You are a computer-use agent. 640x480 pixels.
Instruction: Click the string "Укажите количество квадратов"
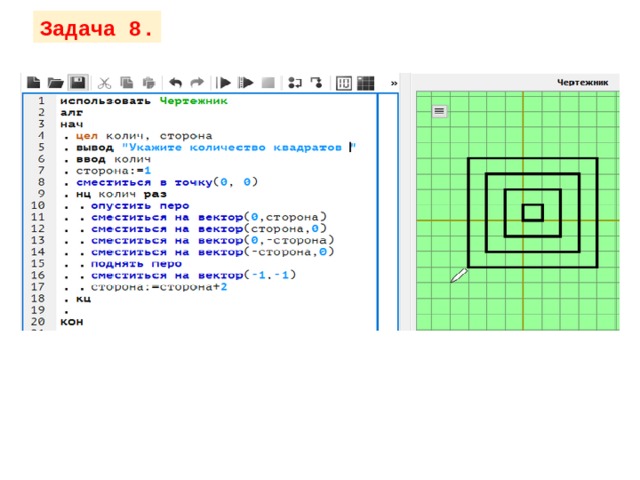coord(238,147)
